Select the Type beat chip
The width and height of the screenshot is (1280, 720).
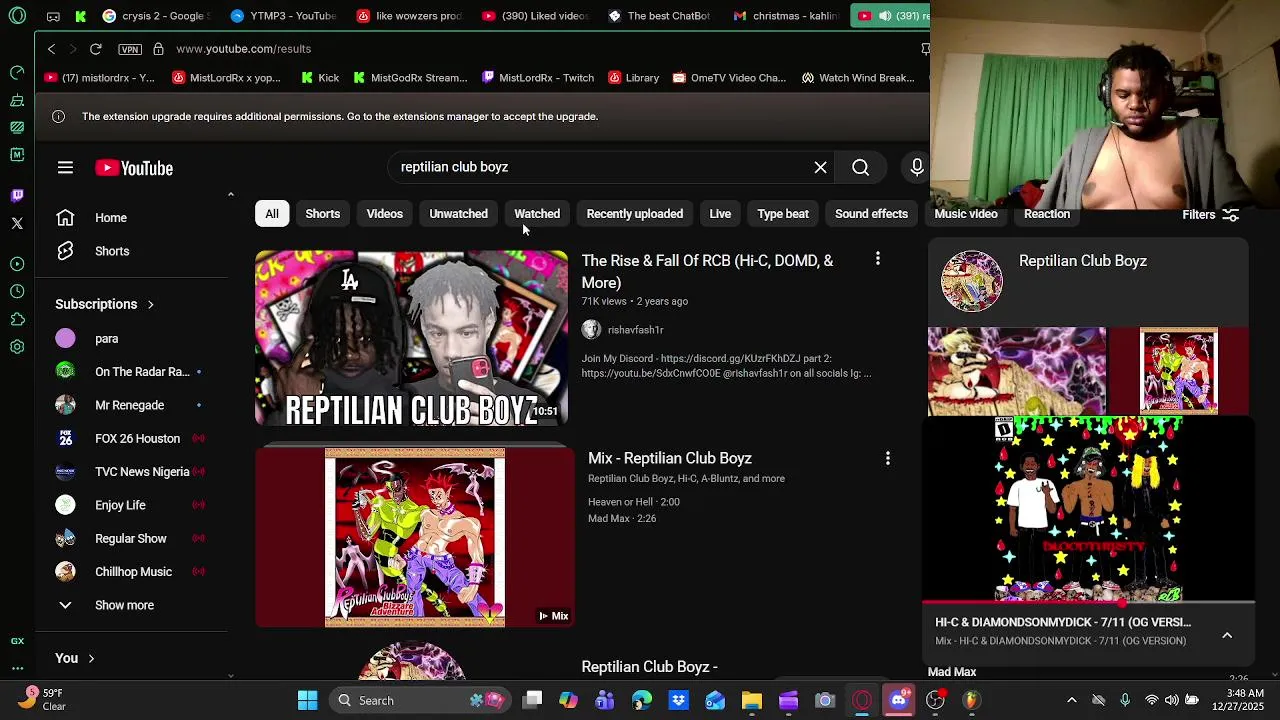pos(783,214)
